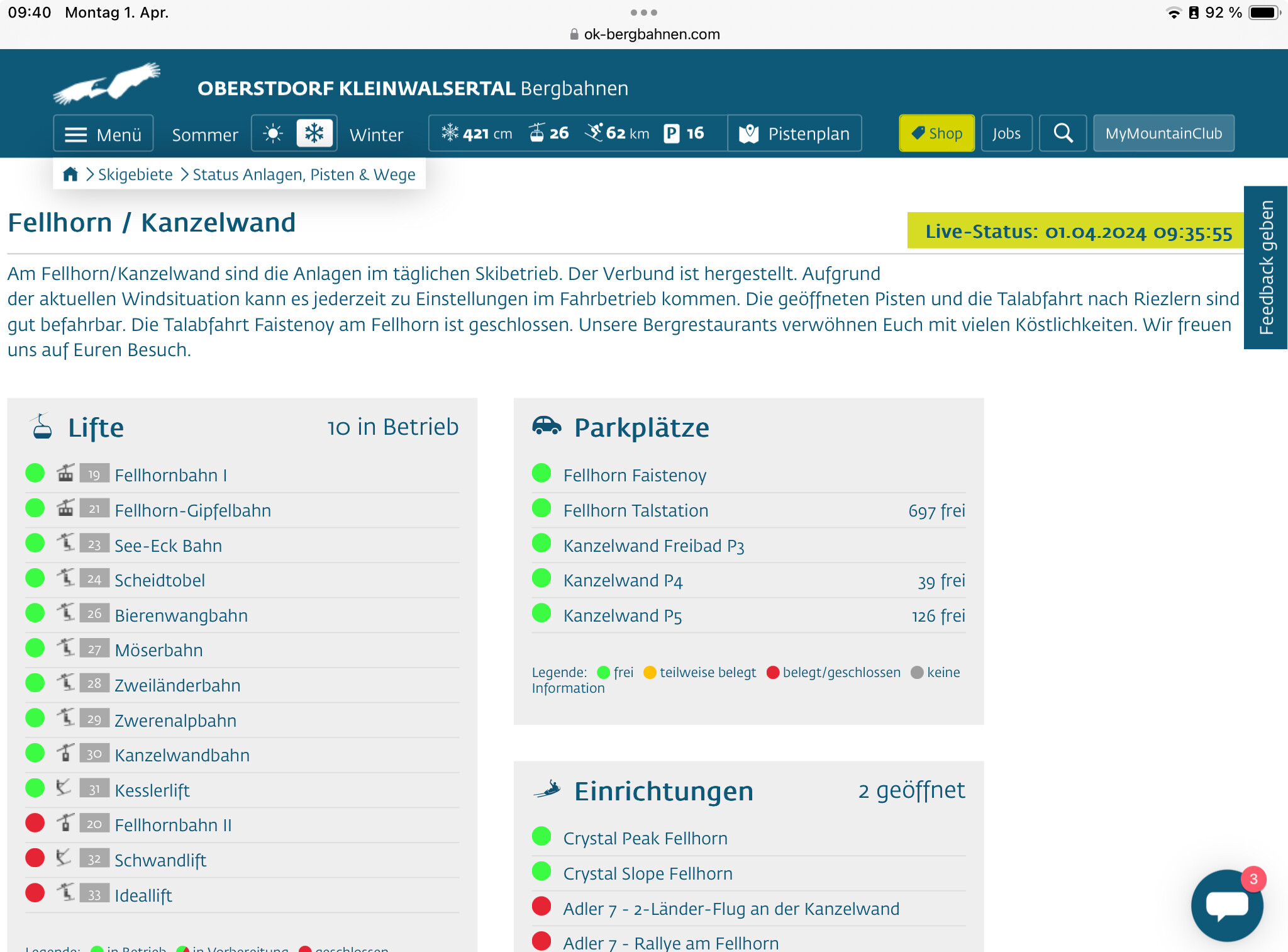Open the Pistenplan map

[795, 133]
